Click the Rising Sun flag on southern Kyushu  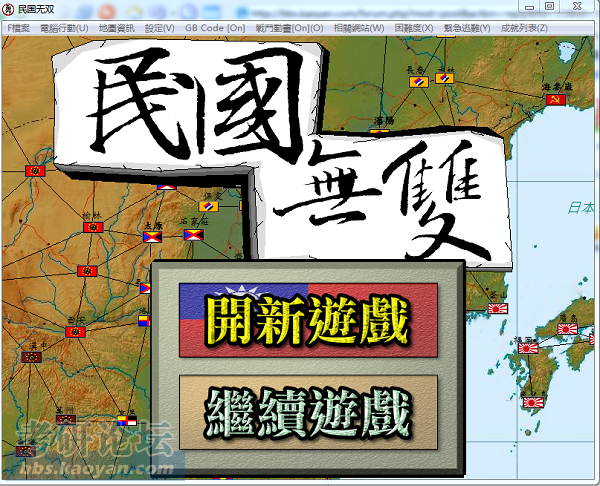533,402
